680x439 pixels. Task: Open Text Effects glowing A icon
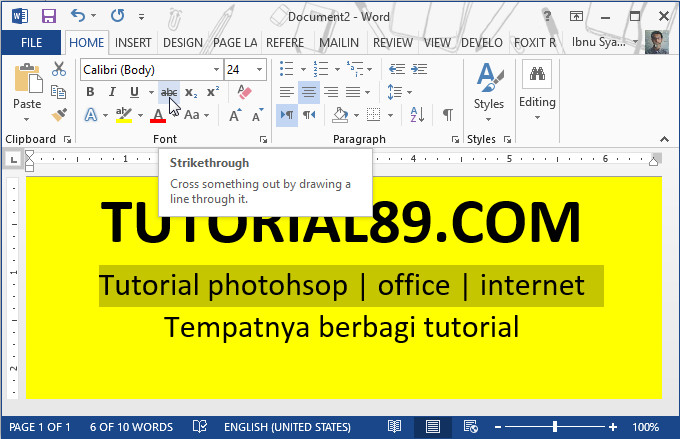point(91,115)
